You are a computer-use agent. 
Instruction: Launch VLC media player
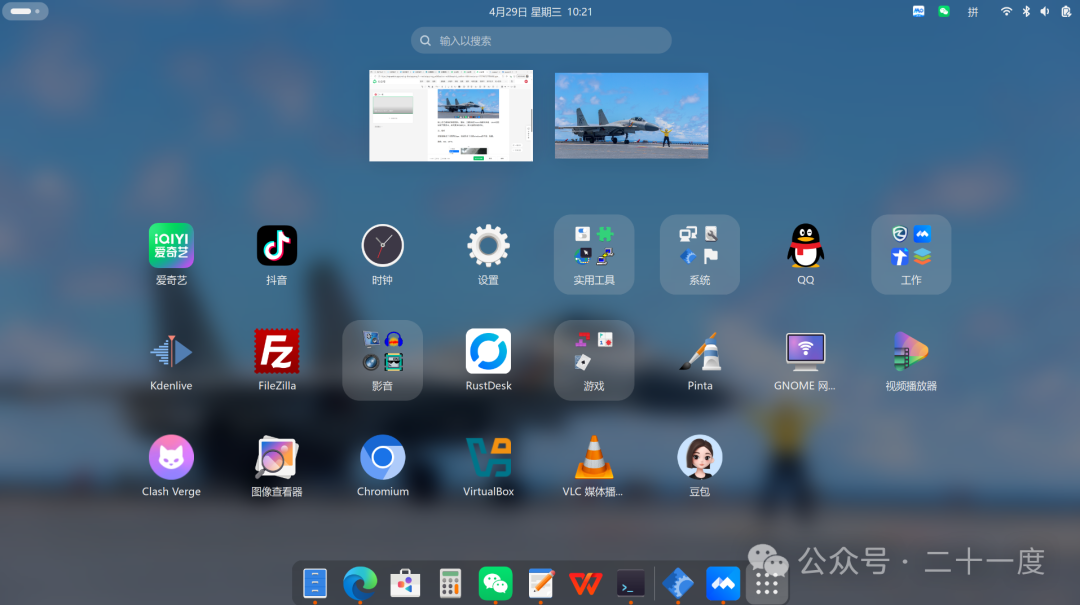[x=594, y=458]
